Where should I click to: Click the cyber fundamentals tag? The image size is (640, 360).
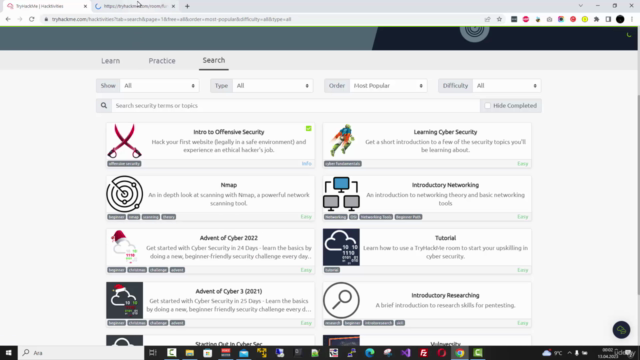point(342,164)
